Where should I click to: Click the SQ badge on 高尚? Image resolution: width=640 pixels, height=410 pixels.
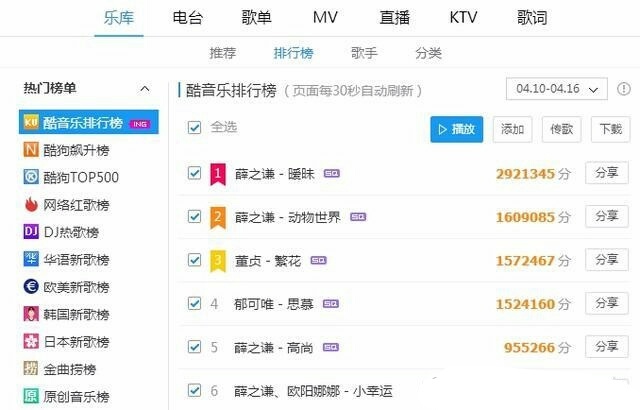pyautogui.click(x=331, y=347)
